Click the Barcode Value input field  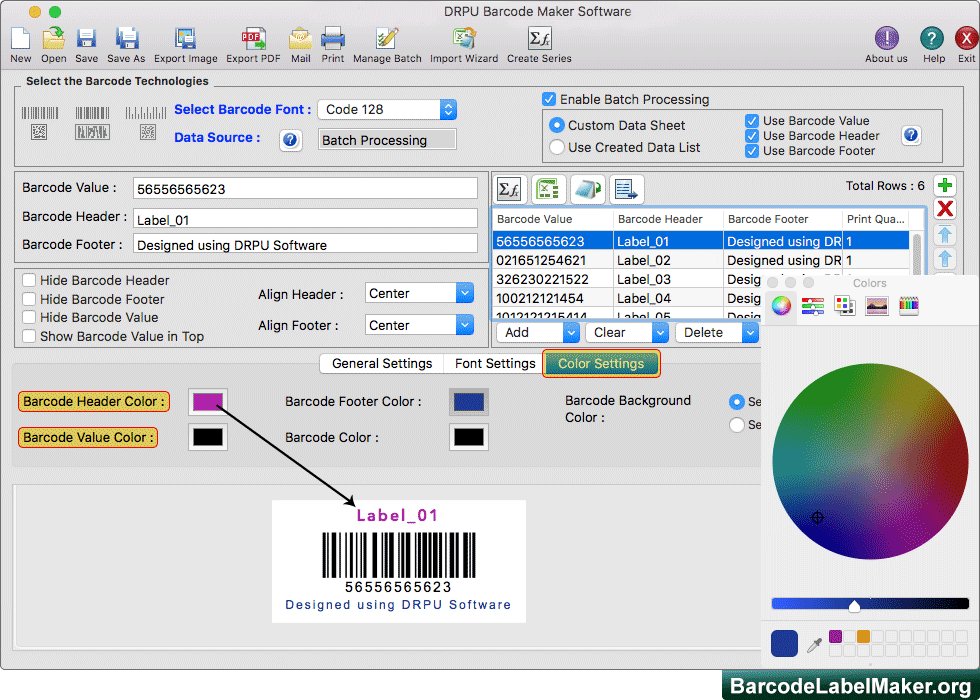point(306,189)
